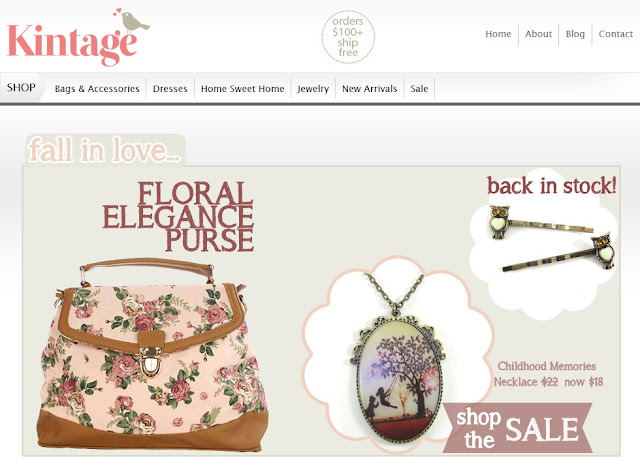This screenshot has width=640, height=466.
Task: Open the Sale category menu item
Action: coord(419,89)
